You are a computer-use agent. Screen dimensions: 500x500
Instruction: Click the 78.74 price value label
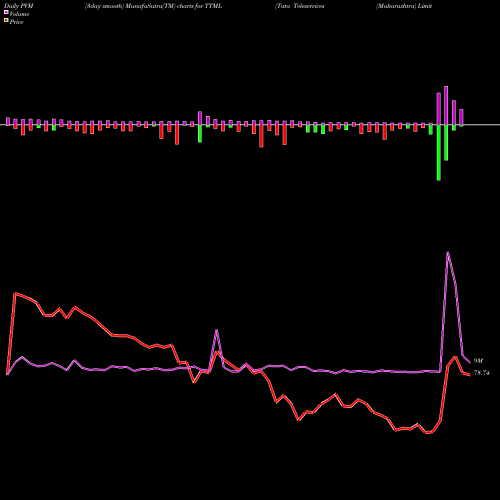tap(482, 373)
